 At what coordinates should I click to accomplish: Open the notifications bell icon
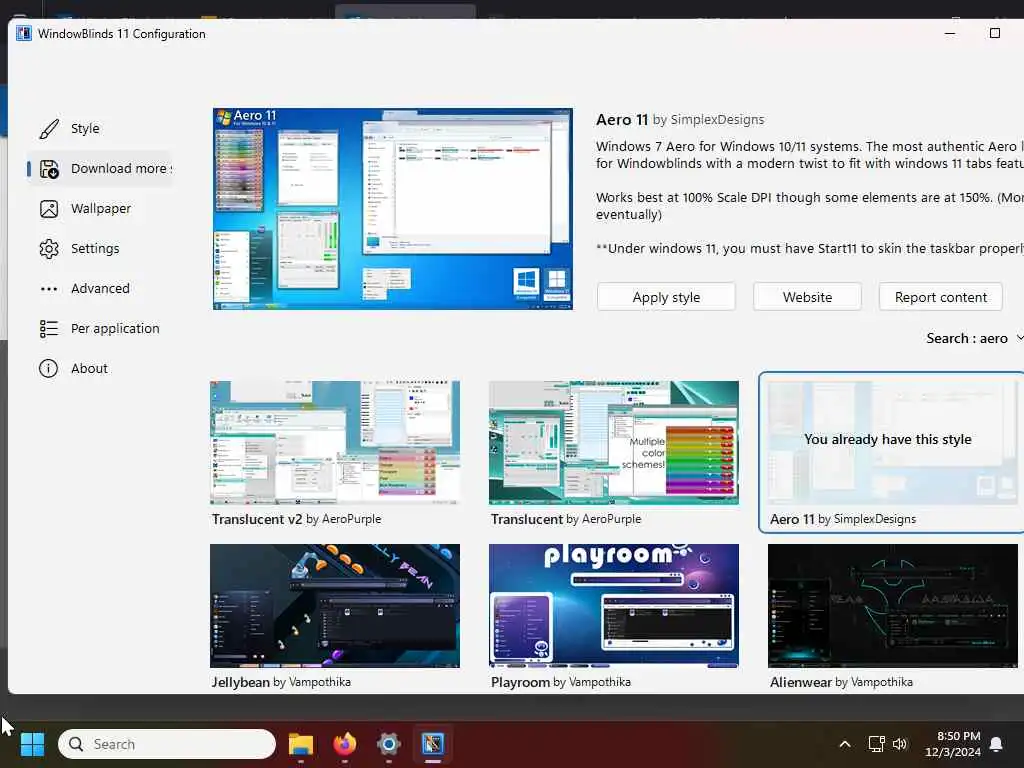997,744
